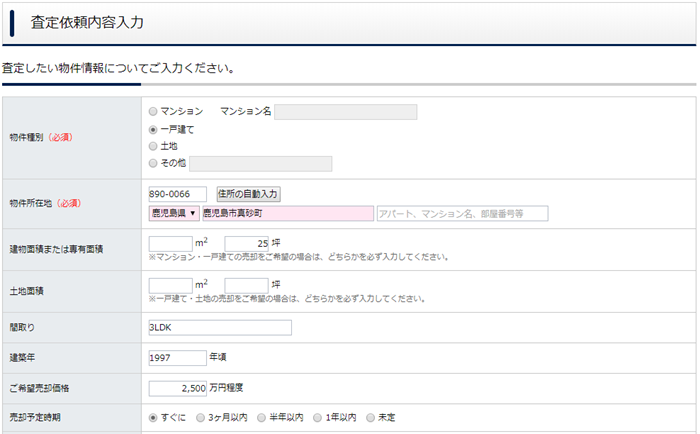Screen dimensions: 700x434
Task: Click the postal code field 890-0066
Action: [x=178, y=194]
